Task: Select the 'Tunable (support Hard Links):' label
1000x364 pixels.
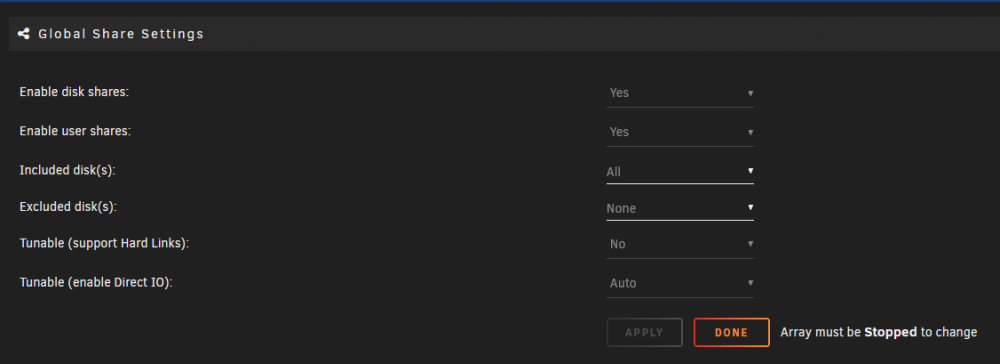Action: coord(105,244)
